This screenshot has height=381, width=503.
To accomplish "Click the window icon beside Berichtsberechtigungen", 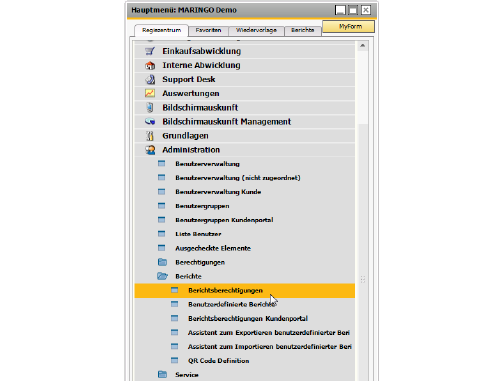I will (175, 290).
